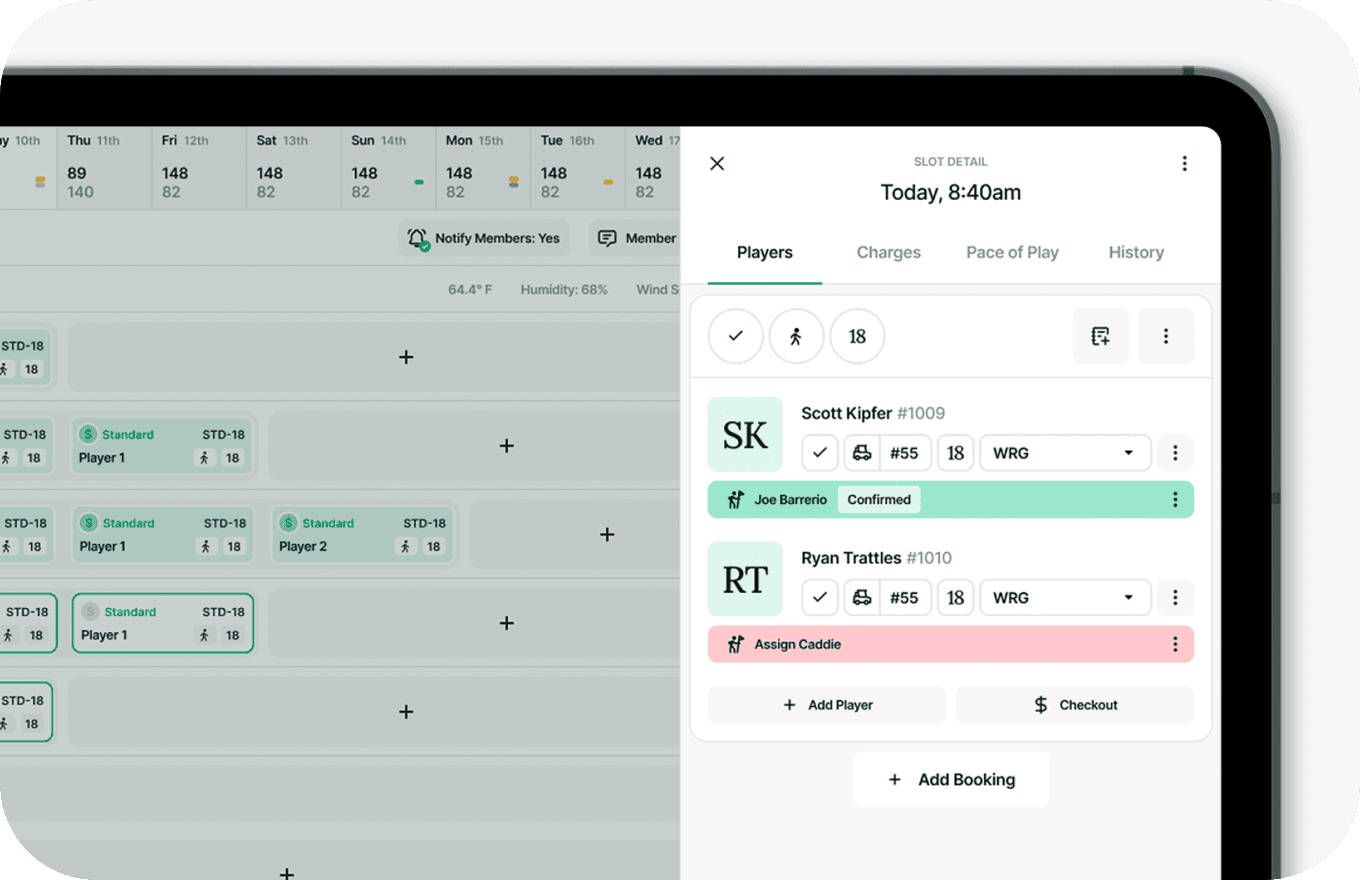This screenshot has height=880, width=1360.
Task: Toggle the group check-in checkmark circle
Action: [736, 336]
